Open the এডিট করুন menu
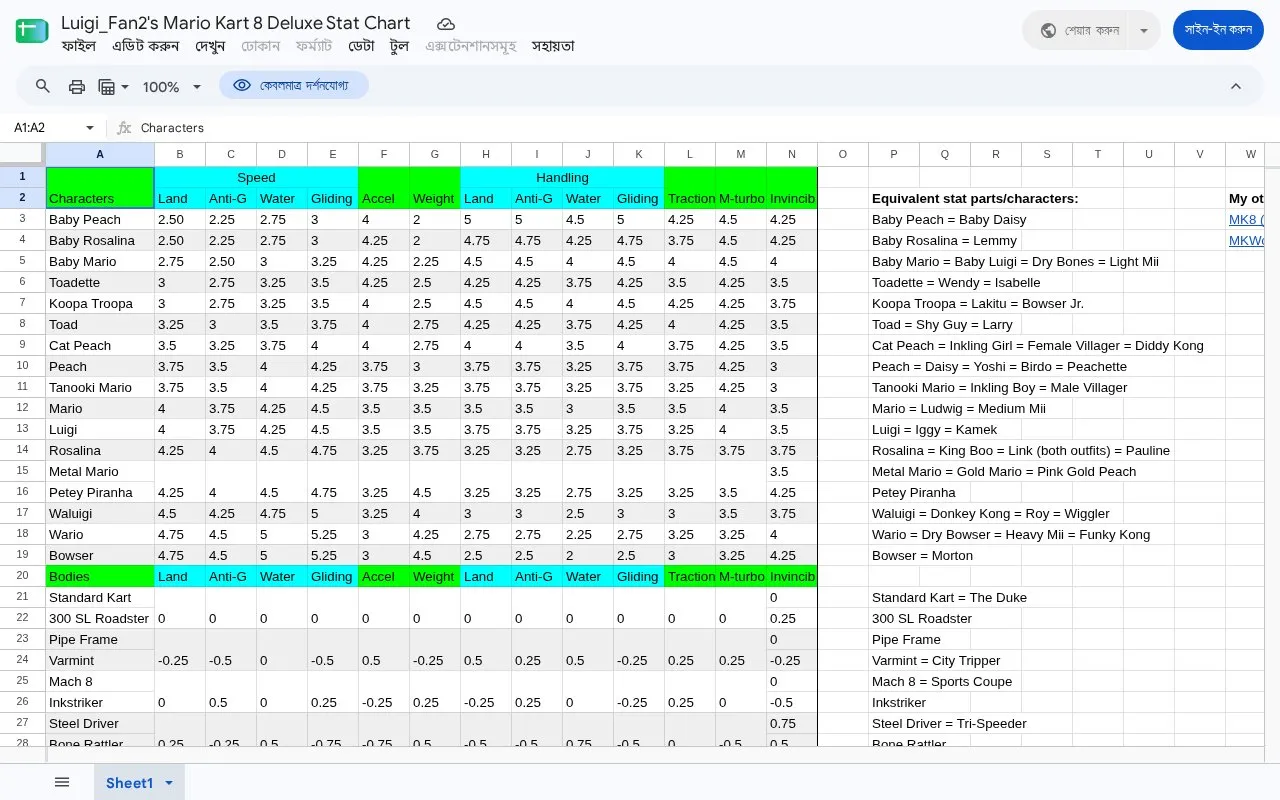The image size is (1280, 800). click(x=146, y=46)
